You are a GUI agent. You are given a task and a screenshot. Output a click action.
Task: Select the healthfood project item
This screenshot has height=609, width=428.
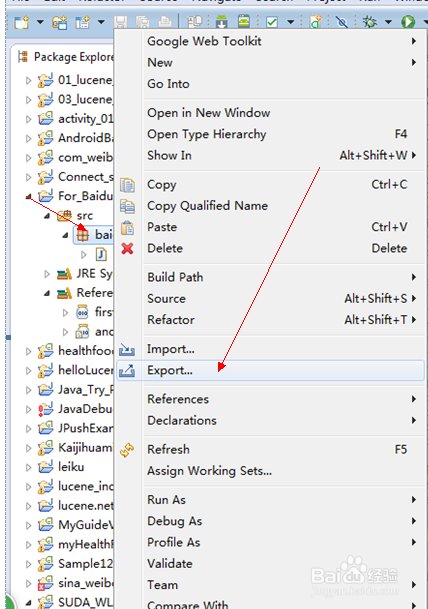pyautogui.click(x=76, y=351)
